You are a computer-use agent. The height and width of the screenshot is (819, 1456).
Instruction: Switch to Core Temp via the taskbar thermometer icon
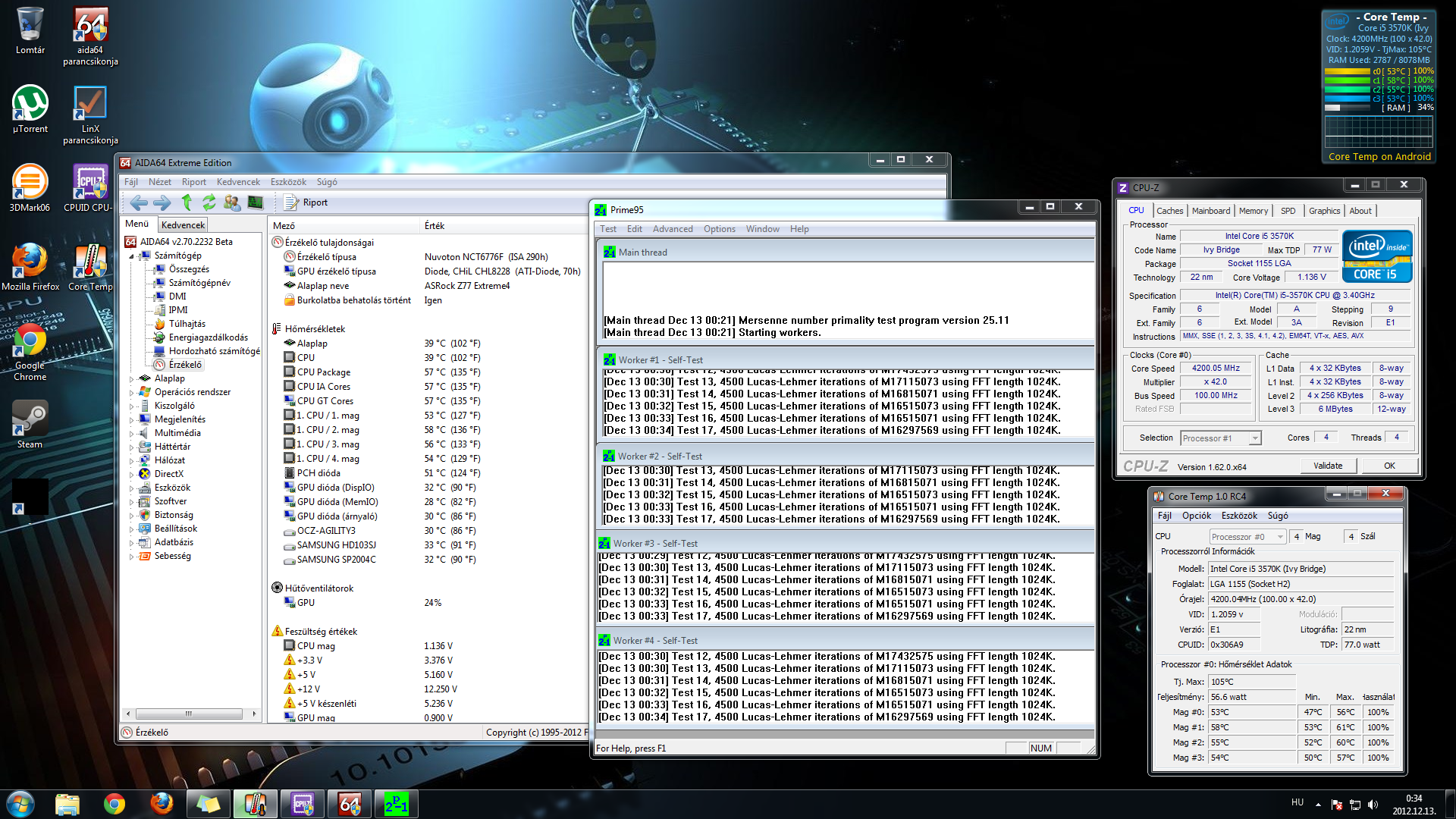click(x=256, y=804)
